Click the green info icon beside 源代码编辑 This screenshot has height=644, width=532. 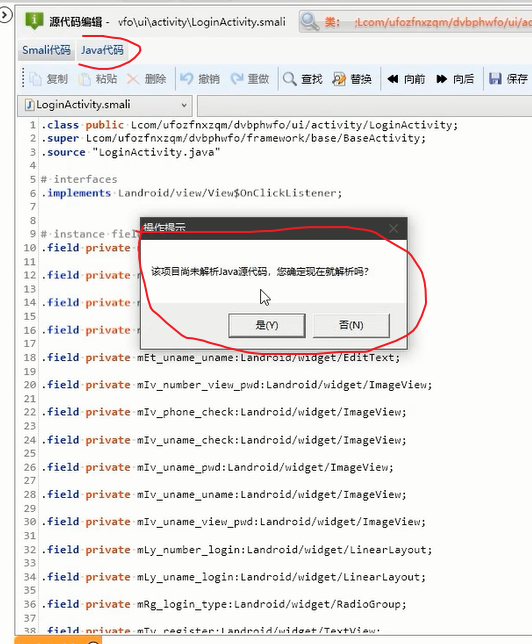coord(34,21)
